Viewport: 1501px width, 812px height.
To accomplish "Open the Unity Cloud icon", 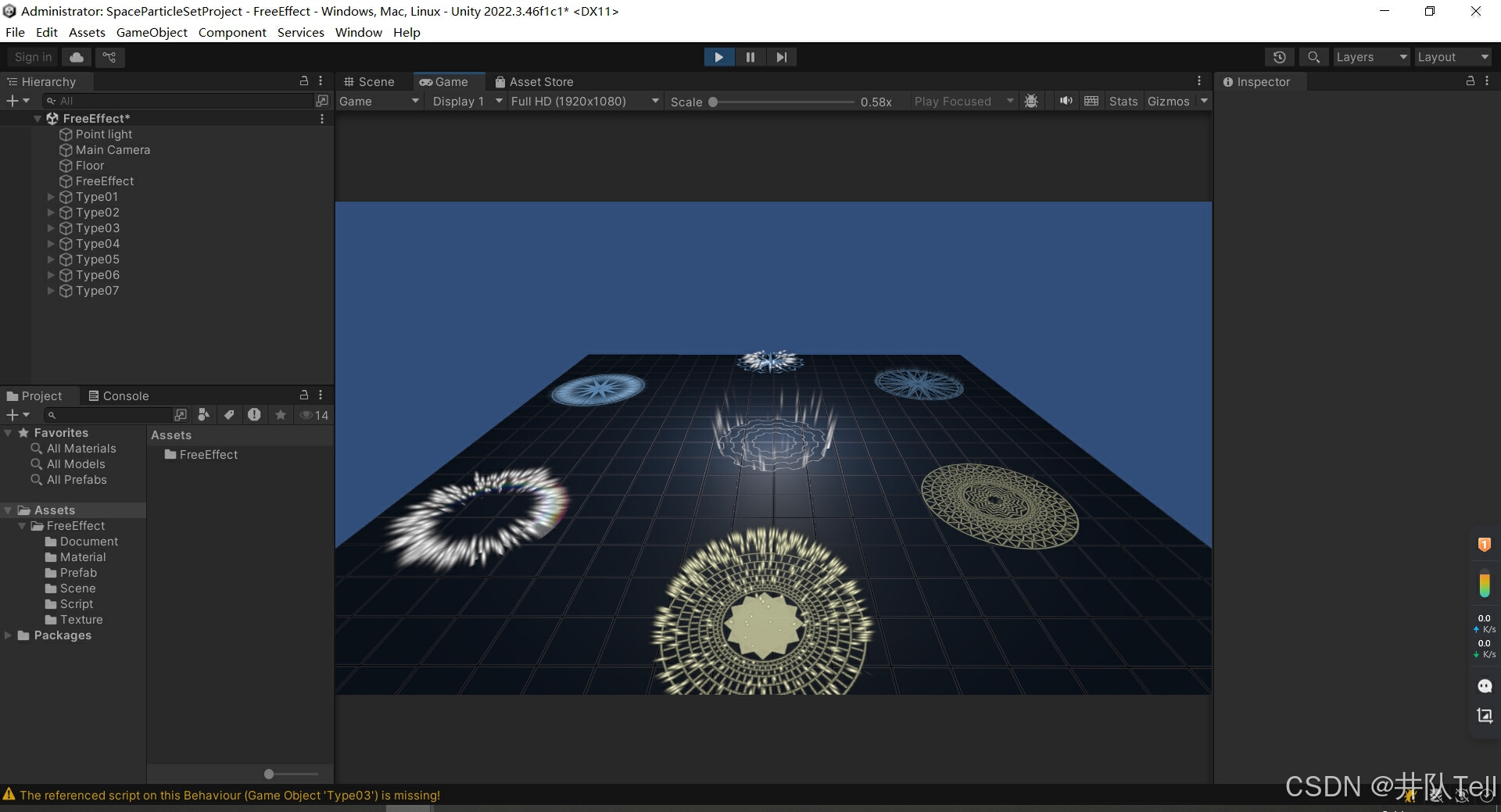I will pos(77,57).
